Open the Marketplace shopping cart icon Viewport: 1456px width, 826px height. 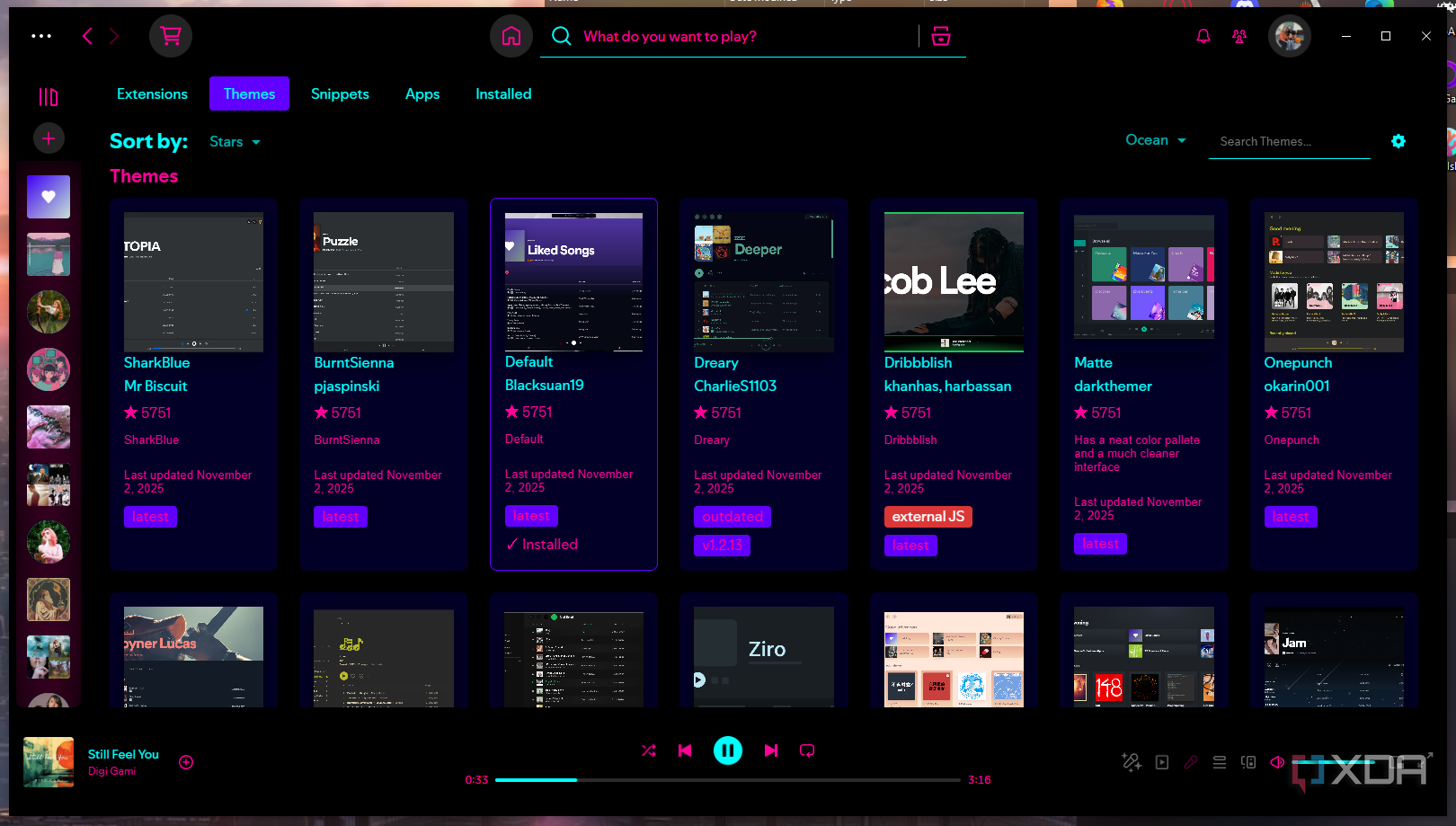click(170, 36)
